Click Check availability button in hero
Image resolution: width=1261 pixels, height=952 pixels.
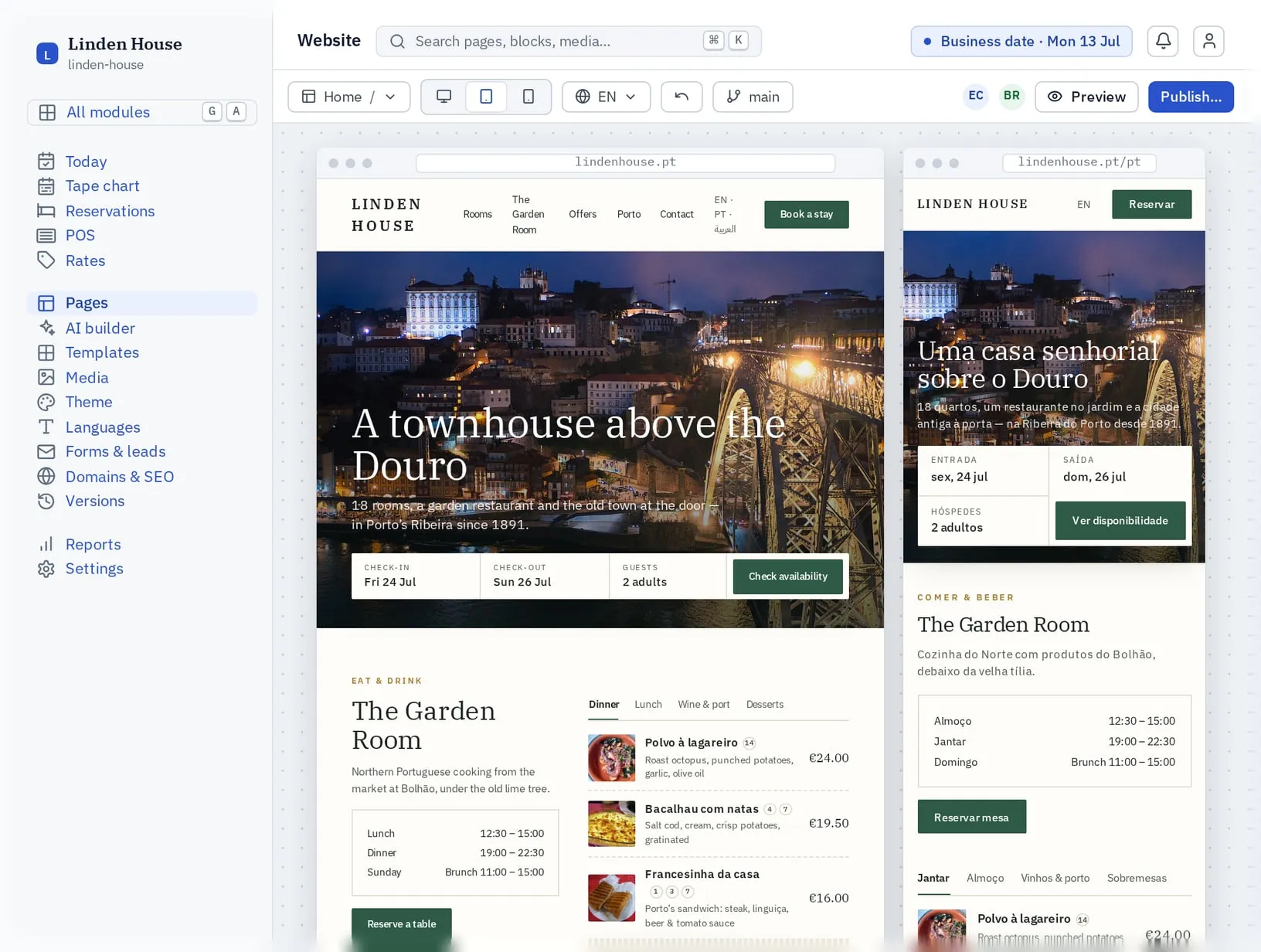click(x=788, y=576)
